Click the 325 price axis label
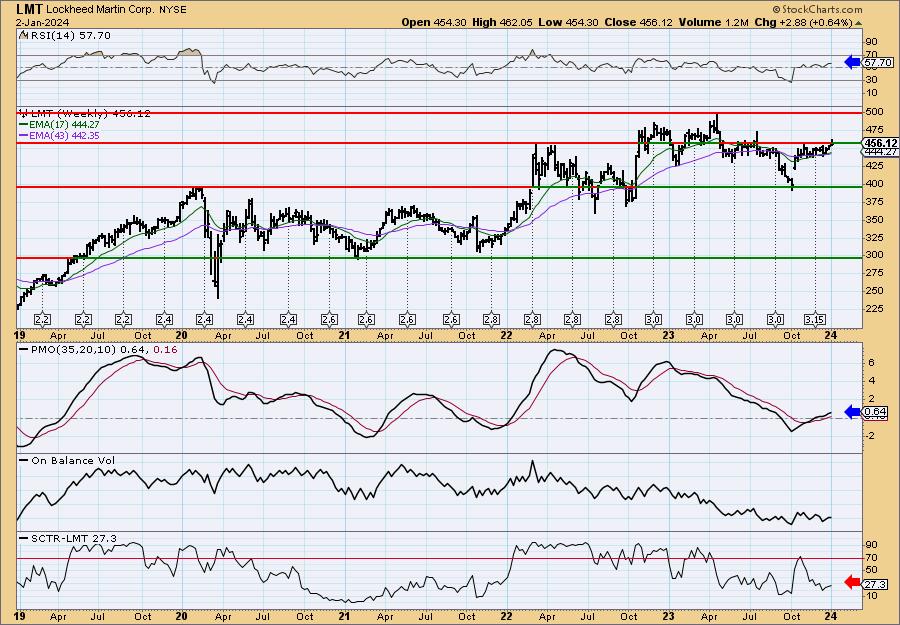This screenshot has height=625, width=900. point(874,237)
